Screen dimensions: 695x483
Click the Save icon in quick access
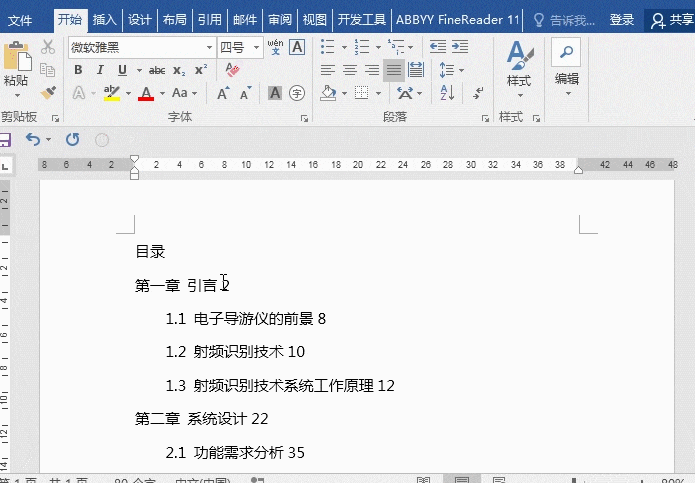tap(4, 140)
